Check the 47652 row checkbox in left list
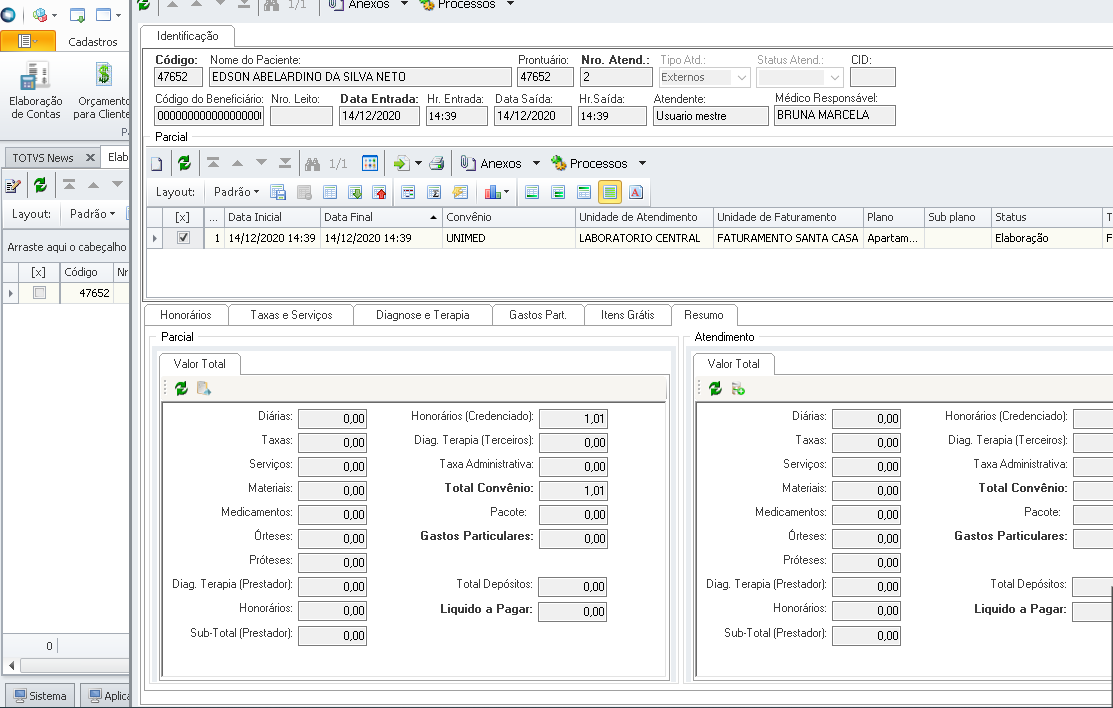The height and width of the screenshot is (708, 1113). 39,293
